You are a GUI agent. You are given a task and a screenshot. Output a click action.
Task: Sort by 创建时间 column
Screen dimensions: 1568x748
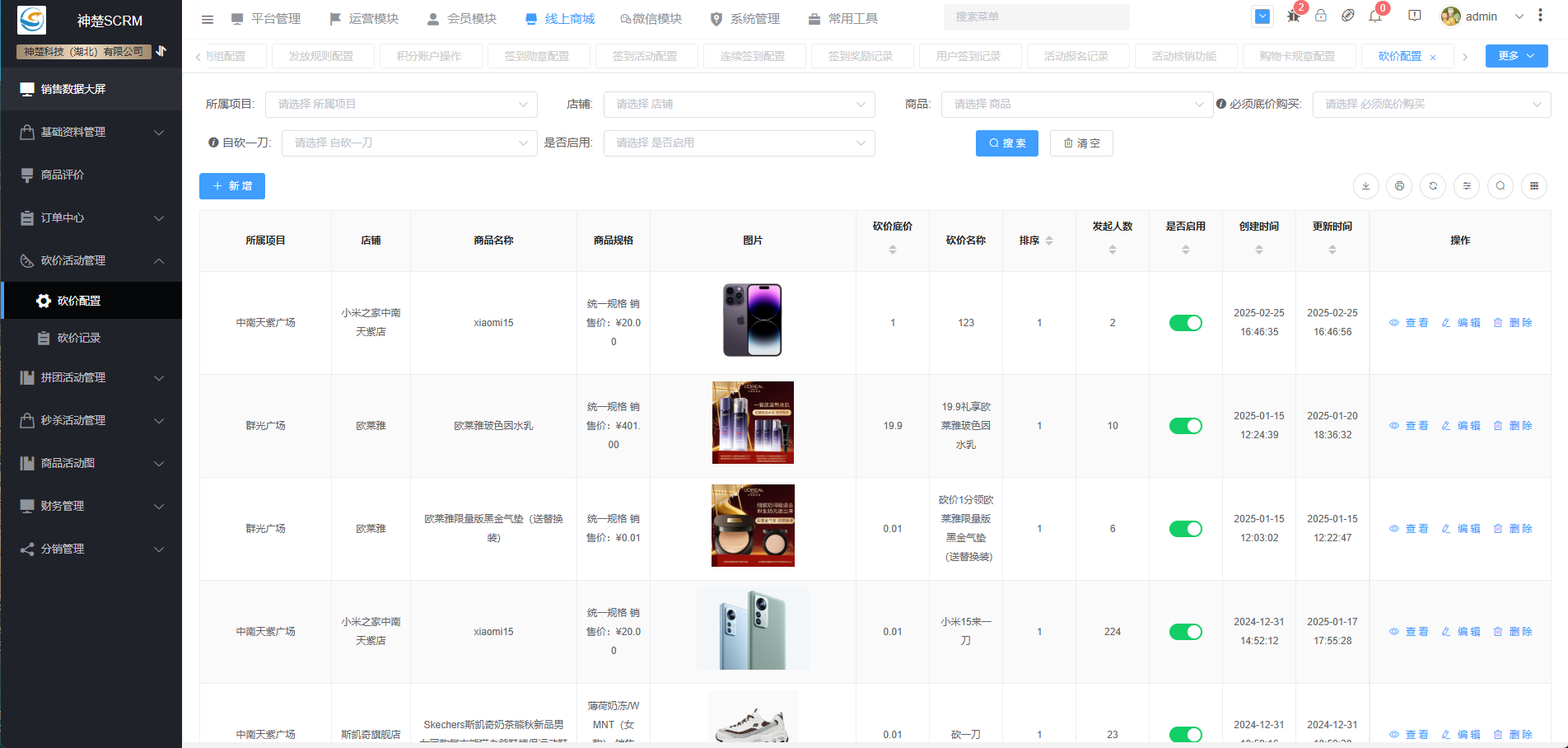1259,250
